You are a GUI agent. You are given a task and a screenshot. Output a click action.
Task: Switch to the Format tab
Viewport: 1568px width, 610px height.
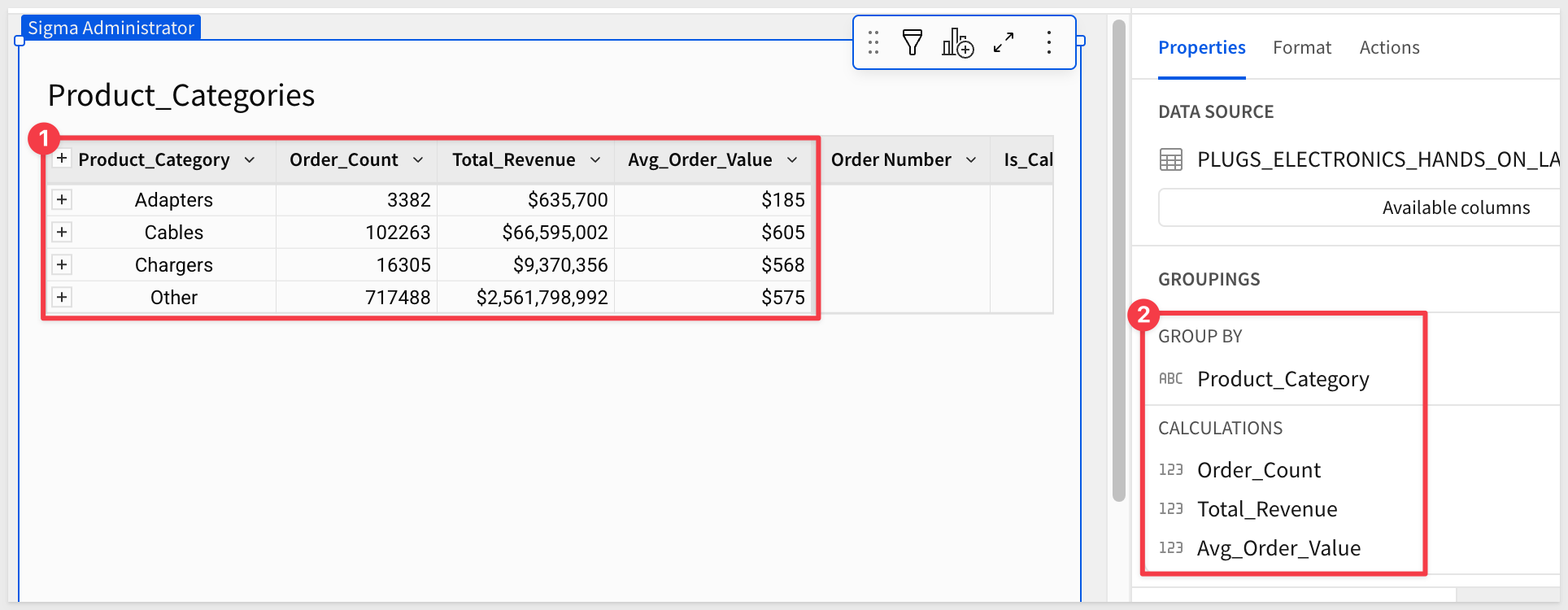tap(1301, 48)
